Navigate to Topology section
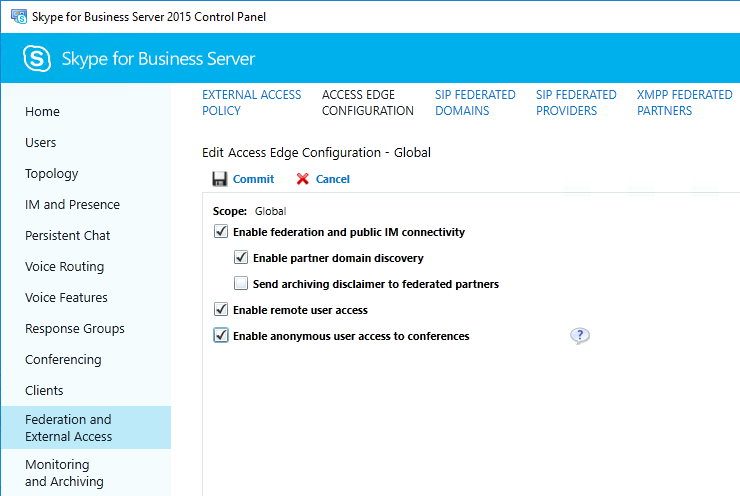 [x=52, y=174]
